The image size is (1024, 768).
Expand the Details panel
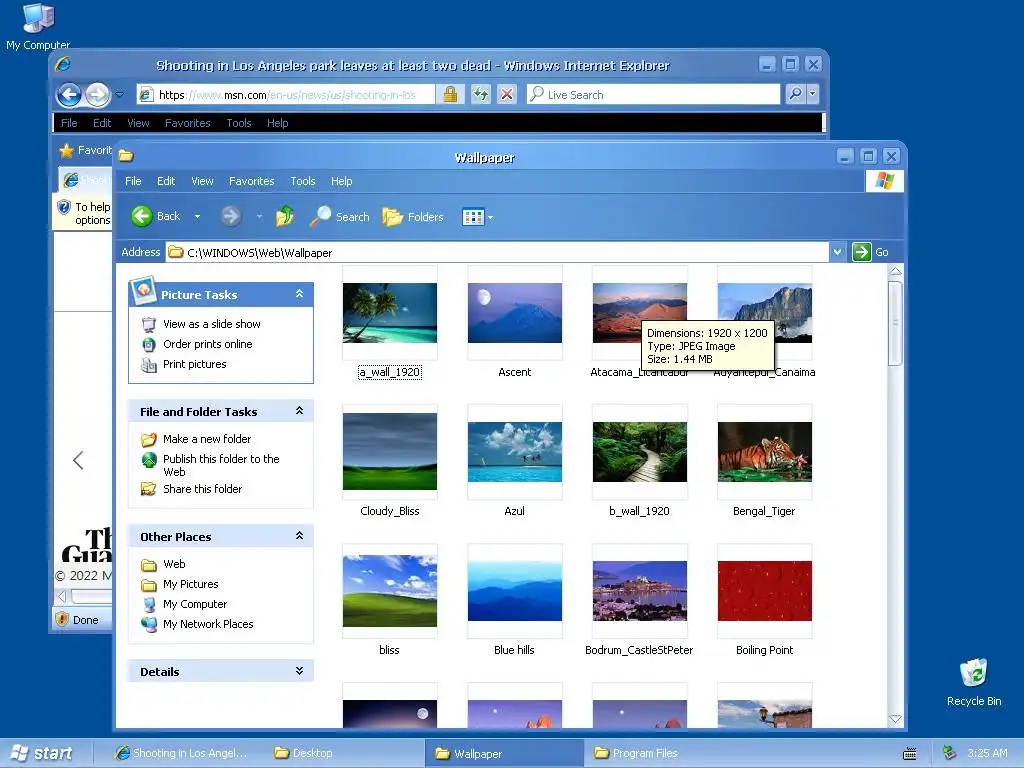[299, 671]
